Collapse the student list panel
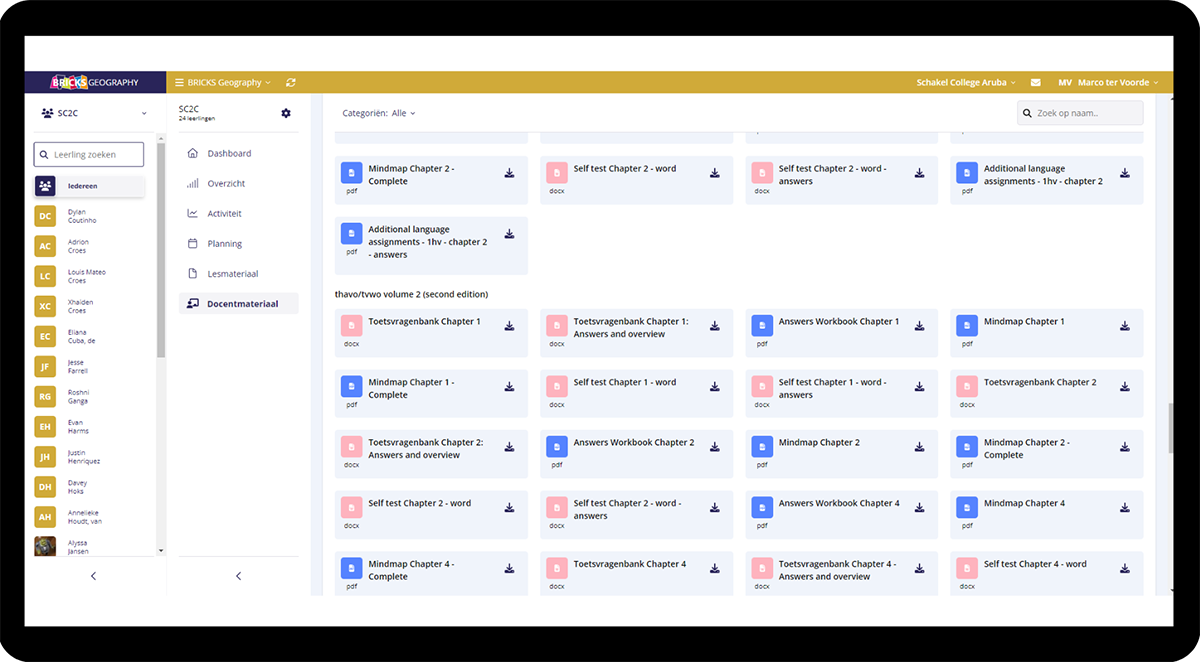 tap(93, 576)
